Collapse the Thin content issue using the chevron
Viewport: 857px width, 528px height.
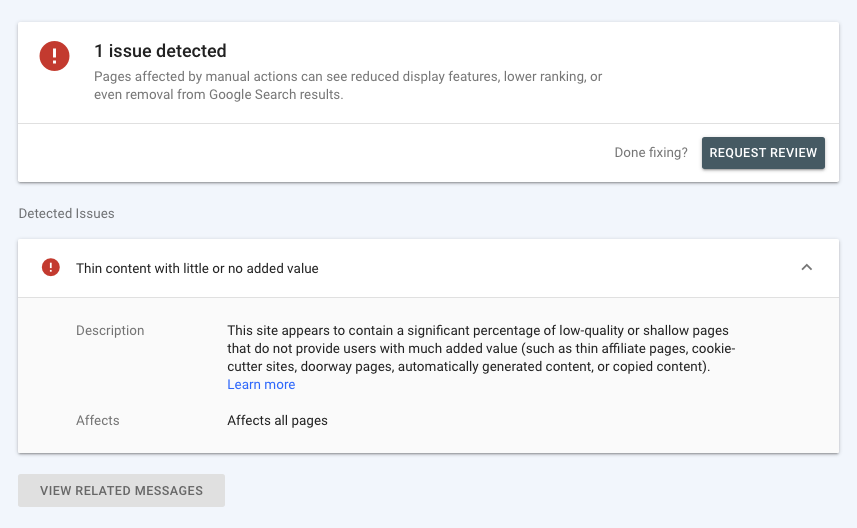806,267
